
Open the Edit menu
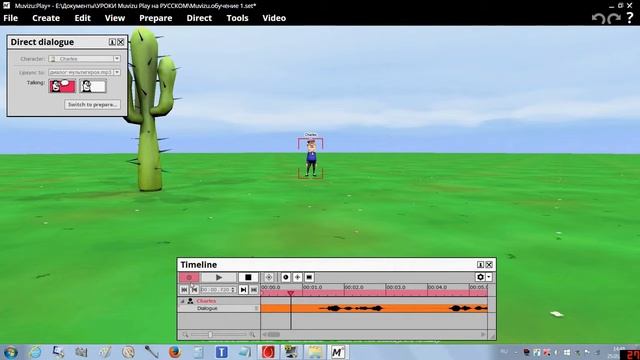click(x=82, y=18)
